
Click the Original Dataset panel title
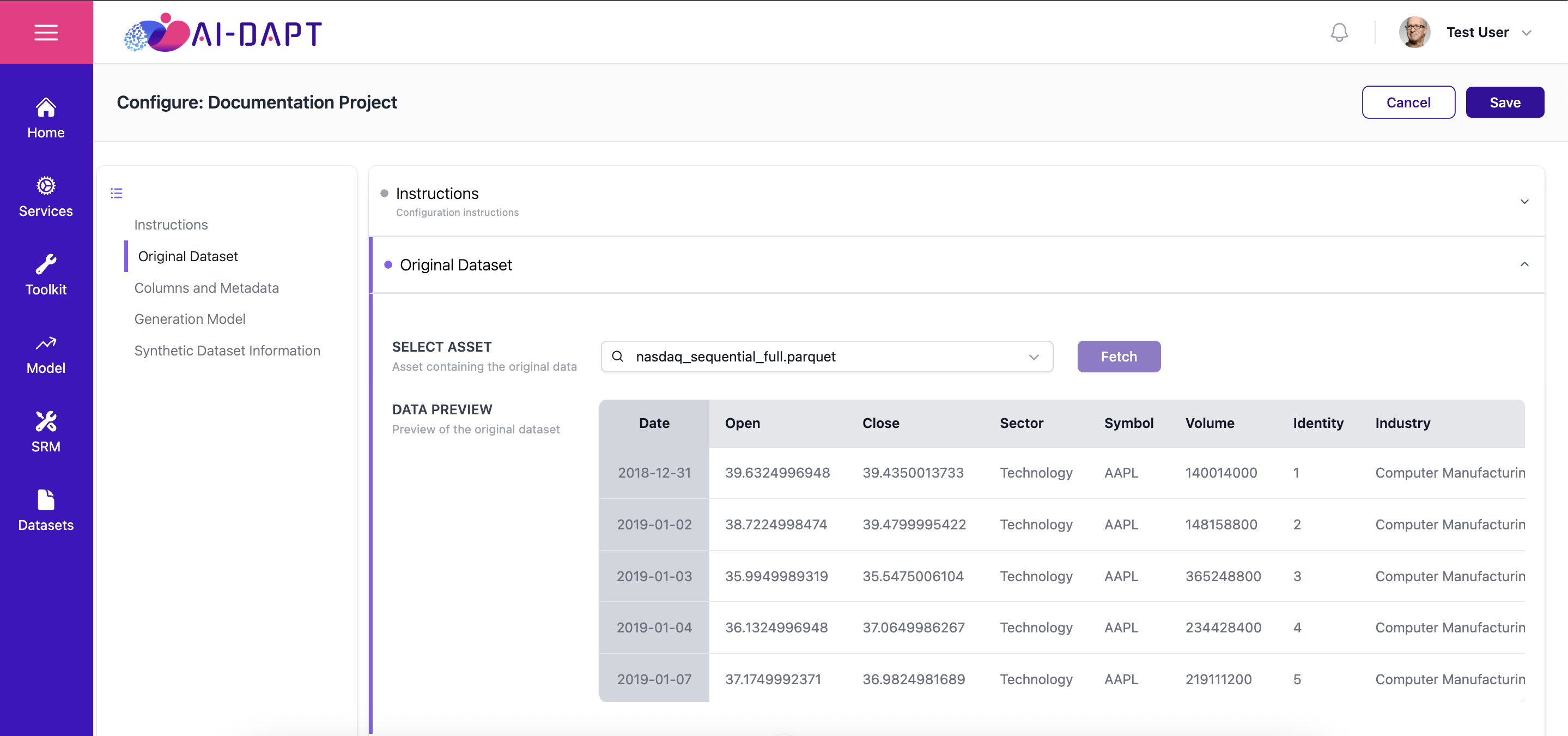click(x=455, y=265)
